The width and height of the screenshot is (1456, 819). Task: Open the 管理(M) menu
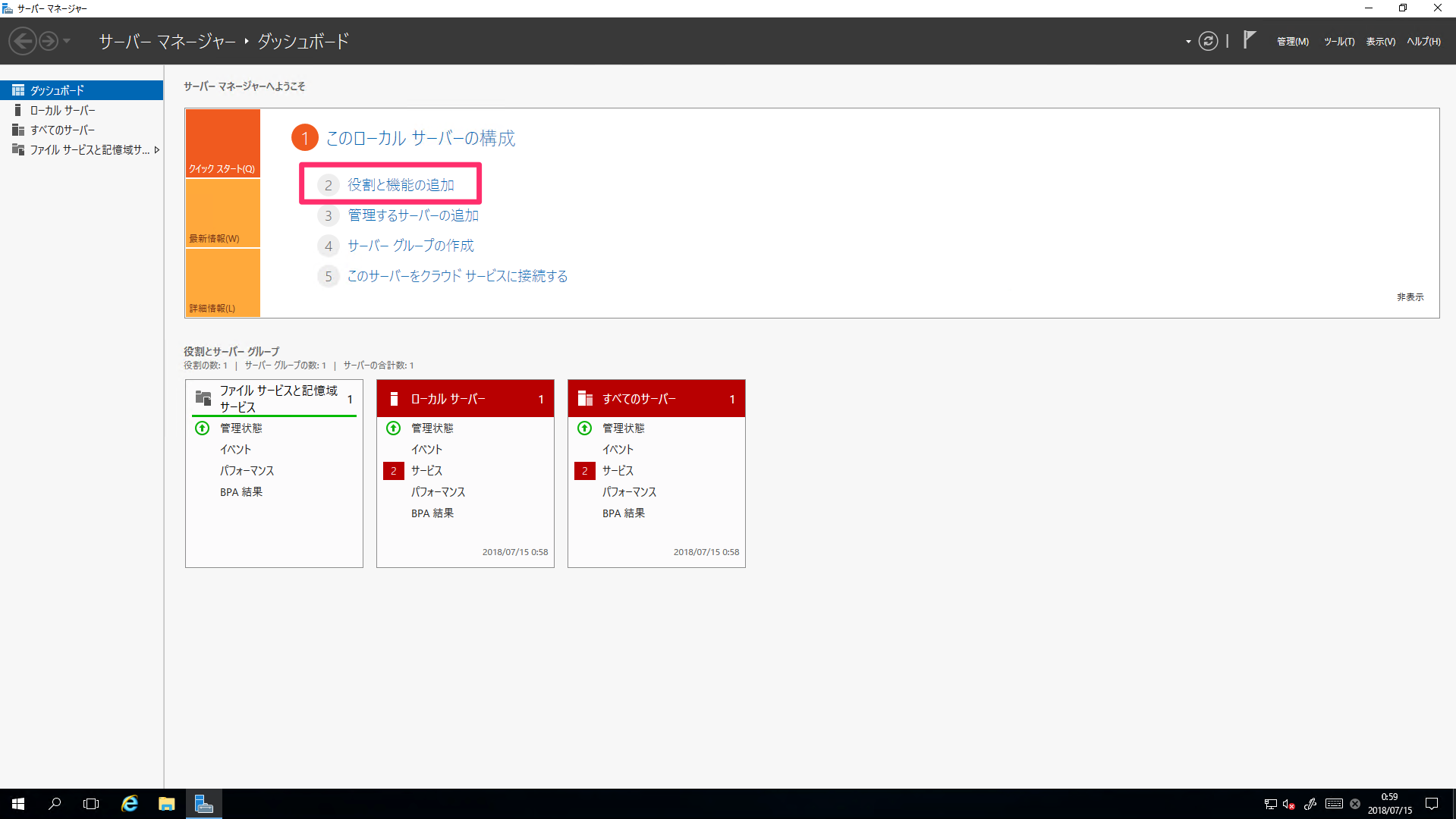click(x=1292, y=41)
